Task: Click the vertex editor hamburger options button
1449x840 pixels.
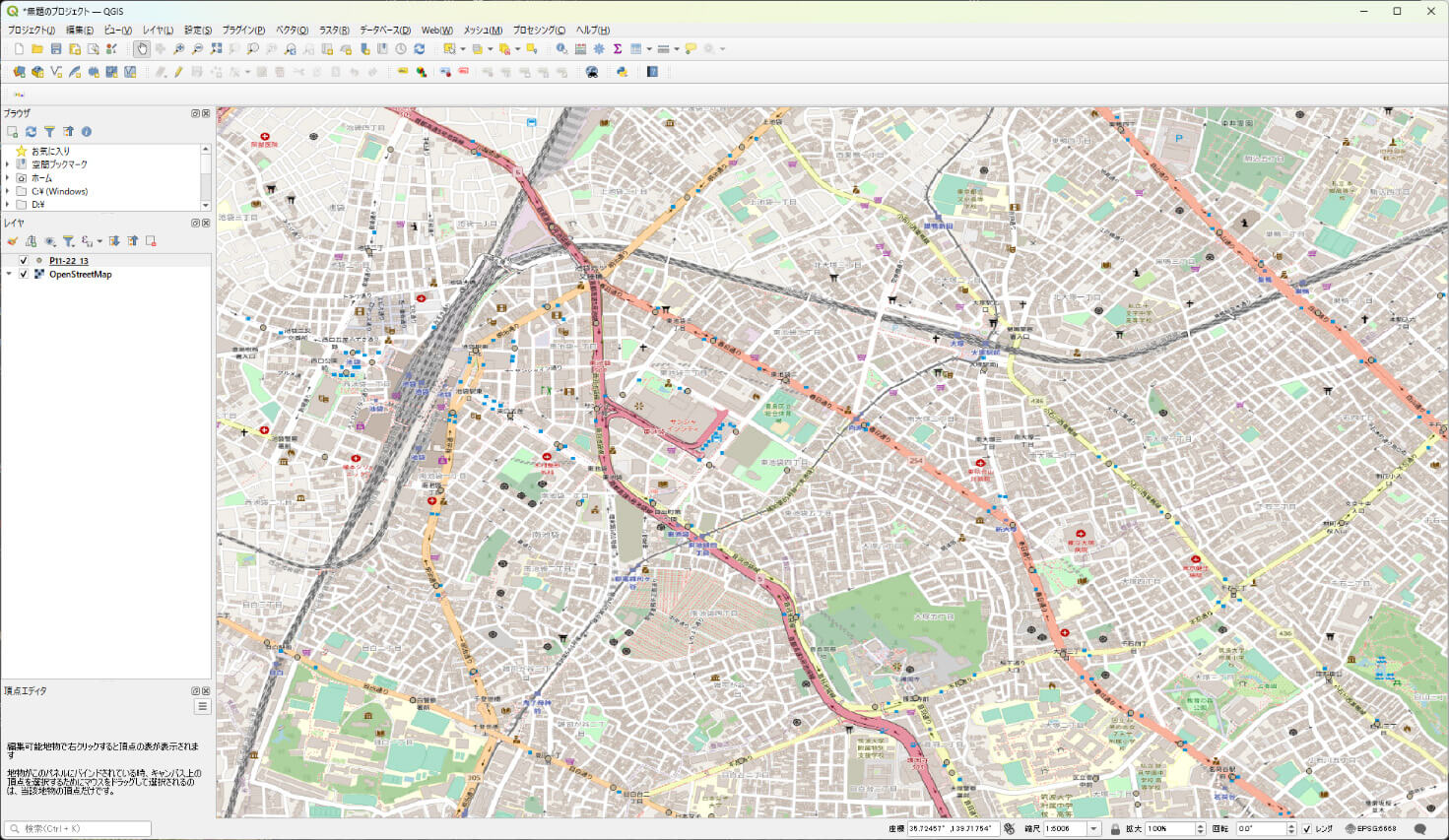Action: pyautogui.click(x=202, y=707)
